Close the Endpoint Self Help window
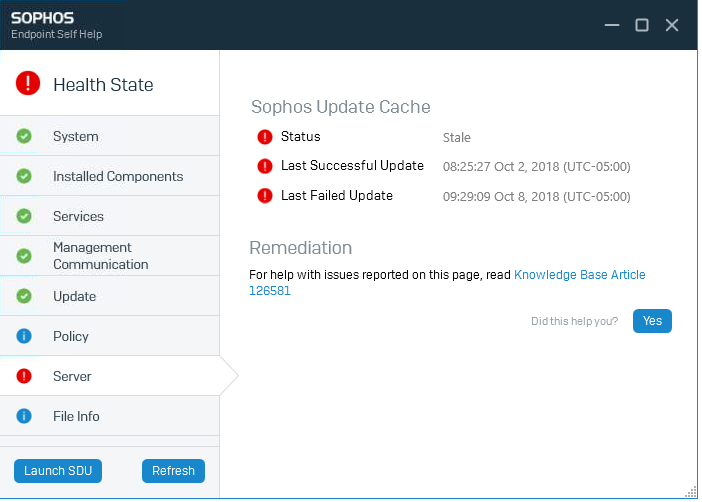The width and height of the screenshot is (702, 502). 672,25
